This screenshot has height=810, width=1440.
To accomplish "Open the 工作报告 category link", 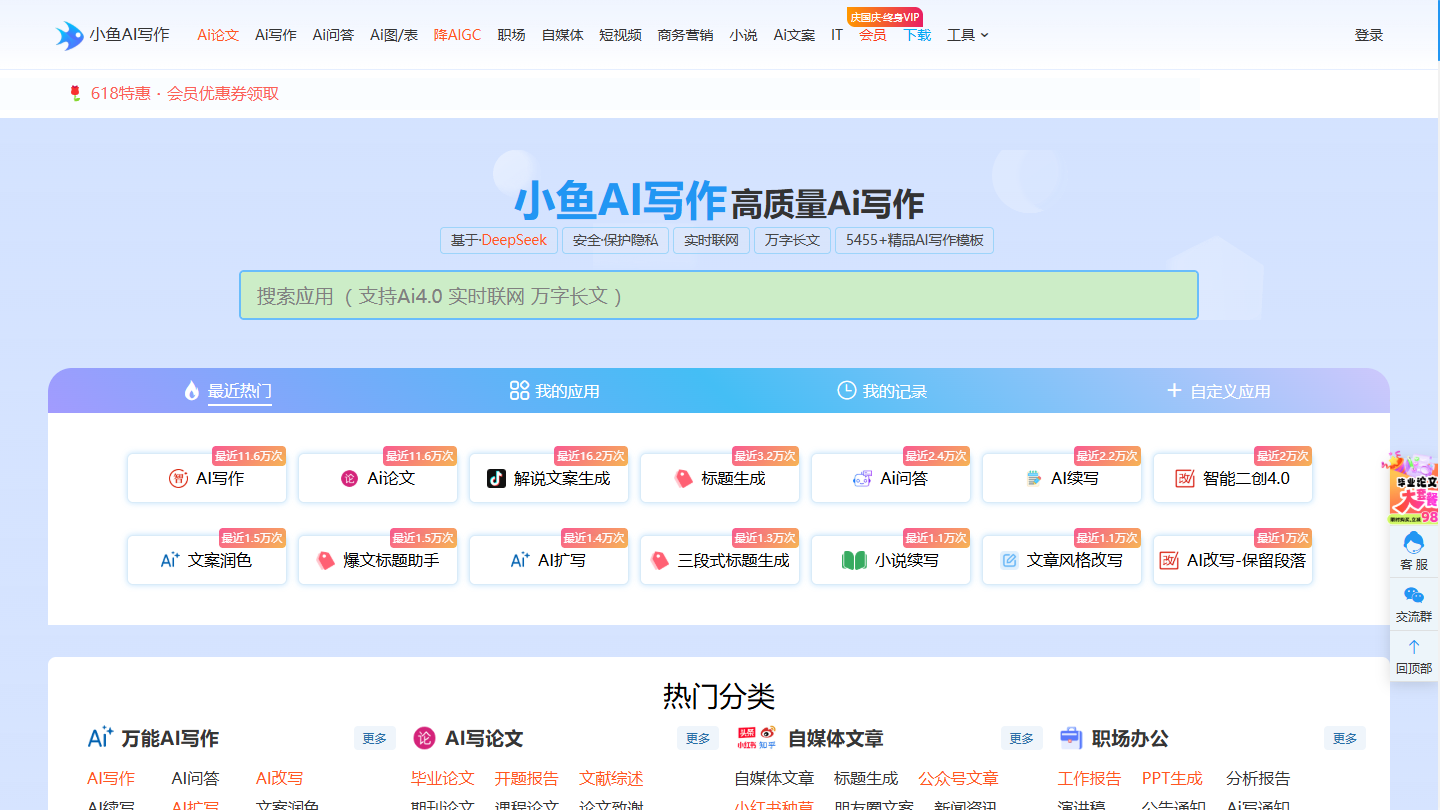I will tap(1089, 778).
